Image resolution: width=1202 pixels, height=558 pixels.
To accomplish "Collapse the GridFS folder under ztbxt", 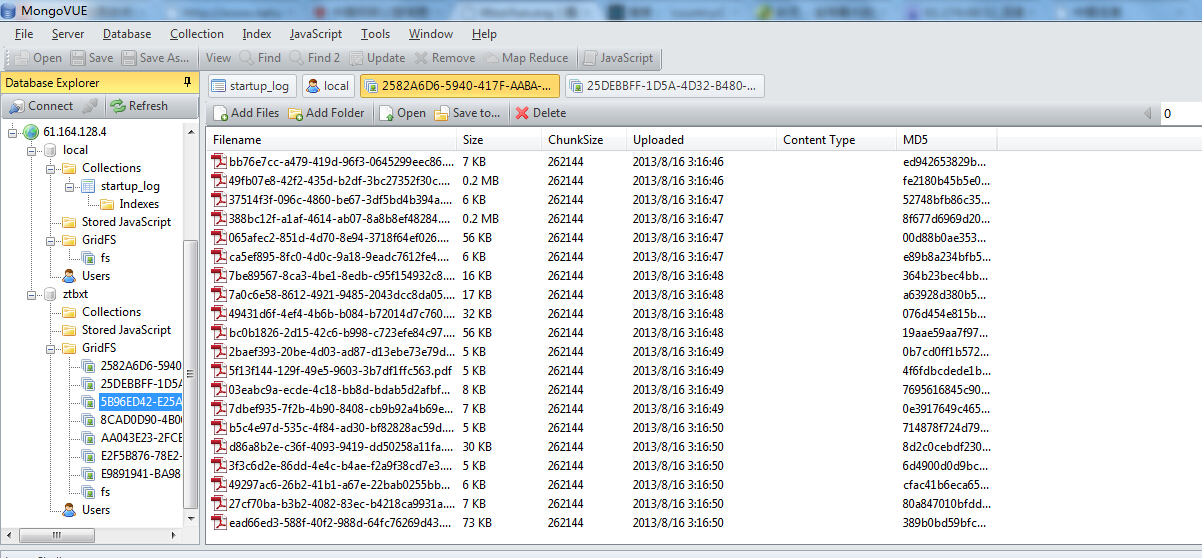I will coord(51,348).
